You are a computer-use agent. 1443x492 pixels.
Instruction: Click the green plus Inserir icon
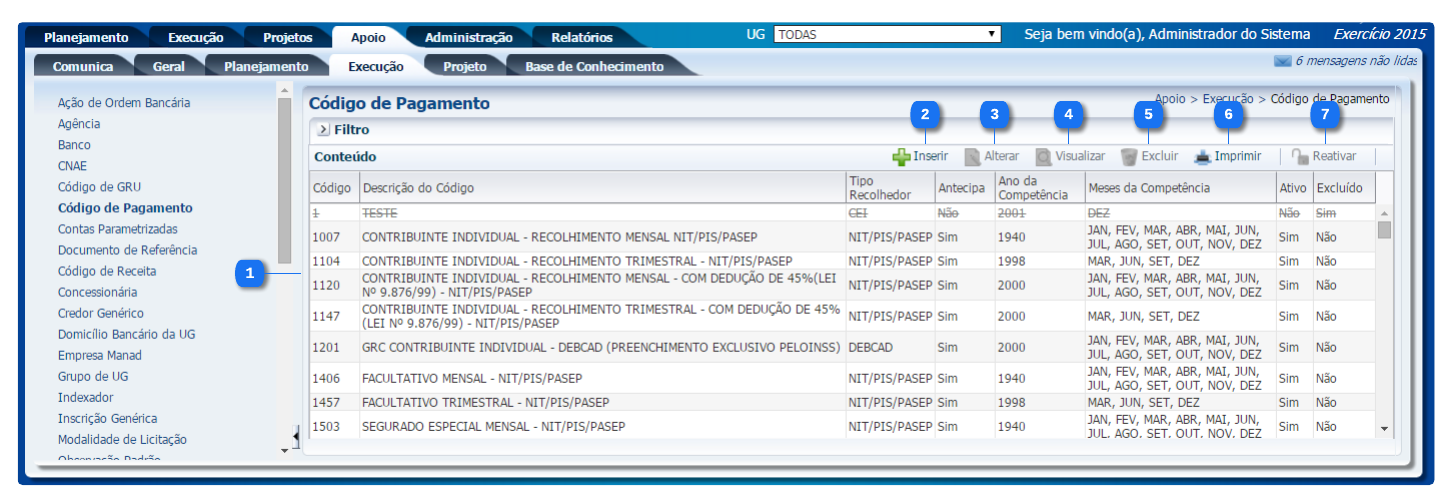pyautogui.click(x=901, y=157)
